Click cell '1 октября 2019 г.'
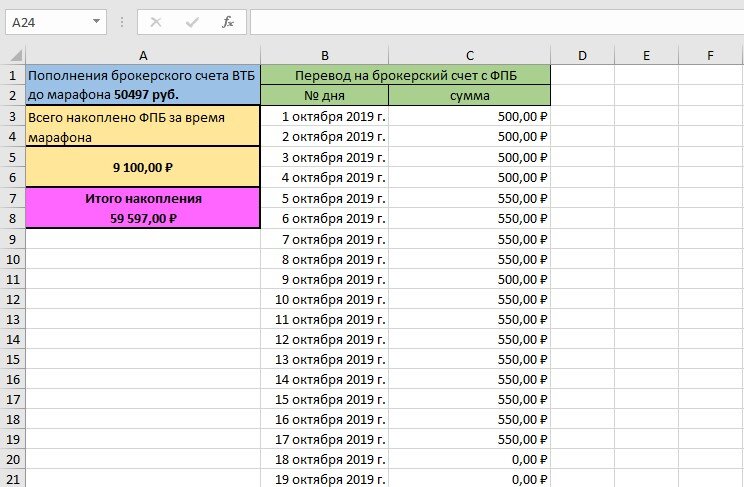Viewport: 744px width, 487px height. pos(325,116)
